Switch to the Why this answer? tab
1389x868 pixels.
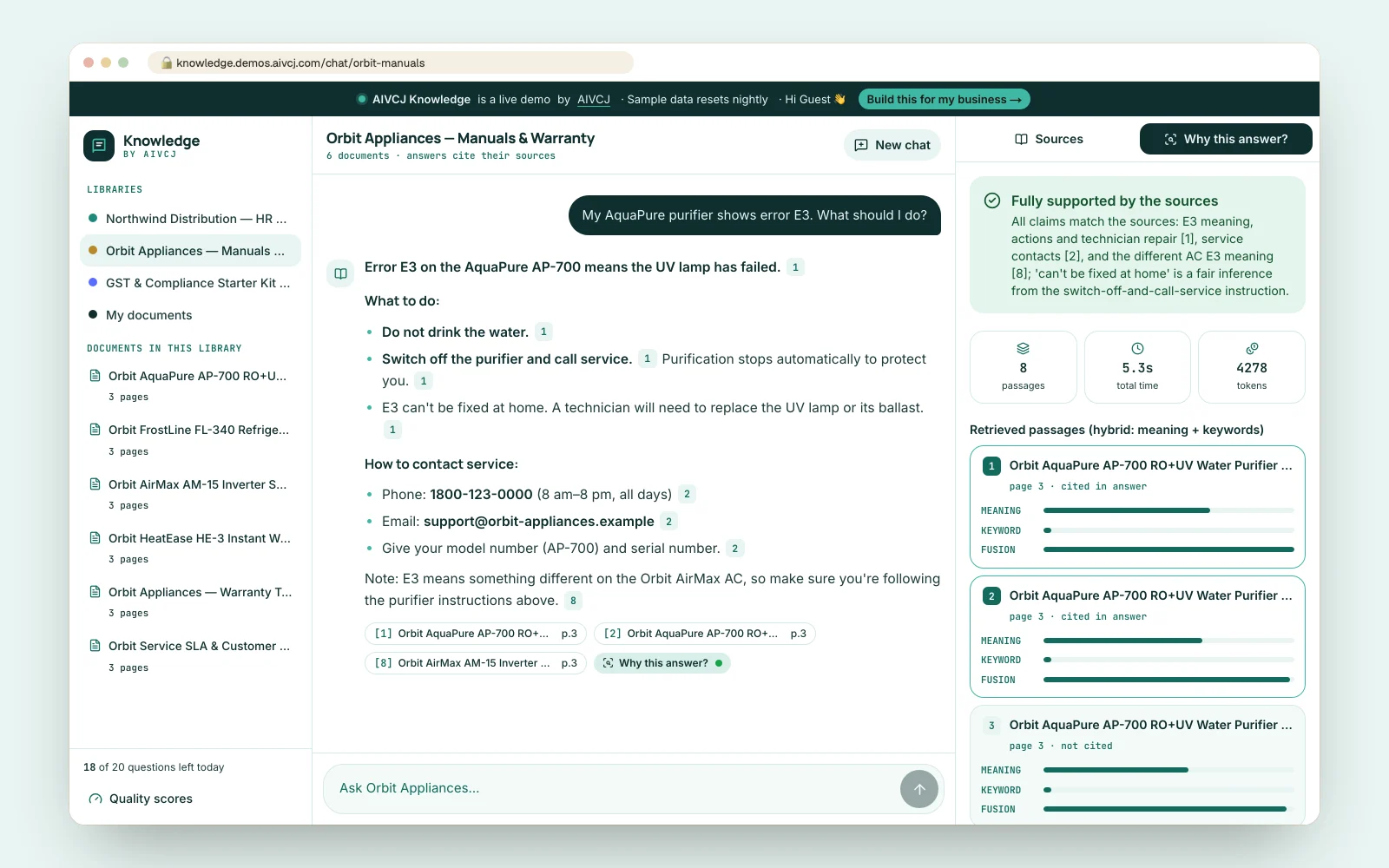coord(1226,139)
